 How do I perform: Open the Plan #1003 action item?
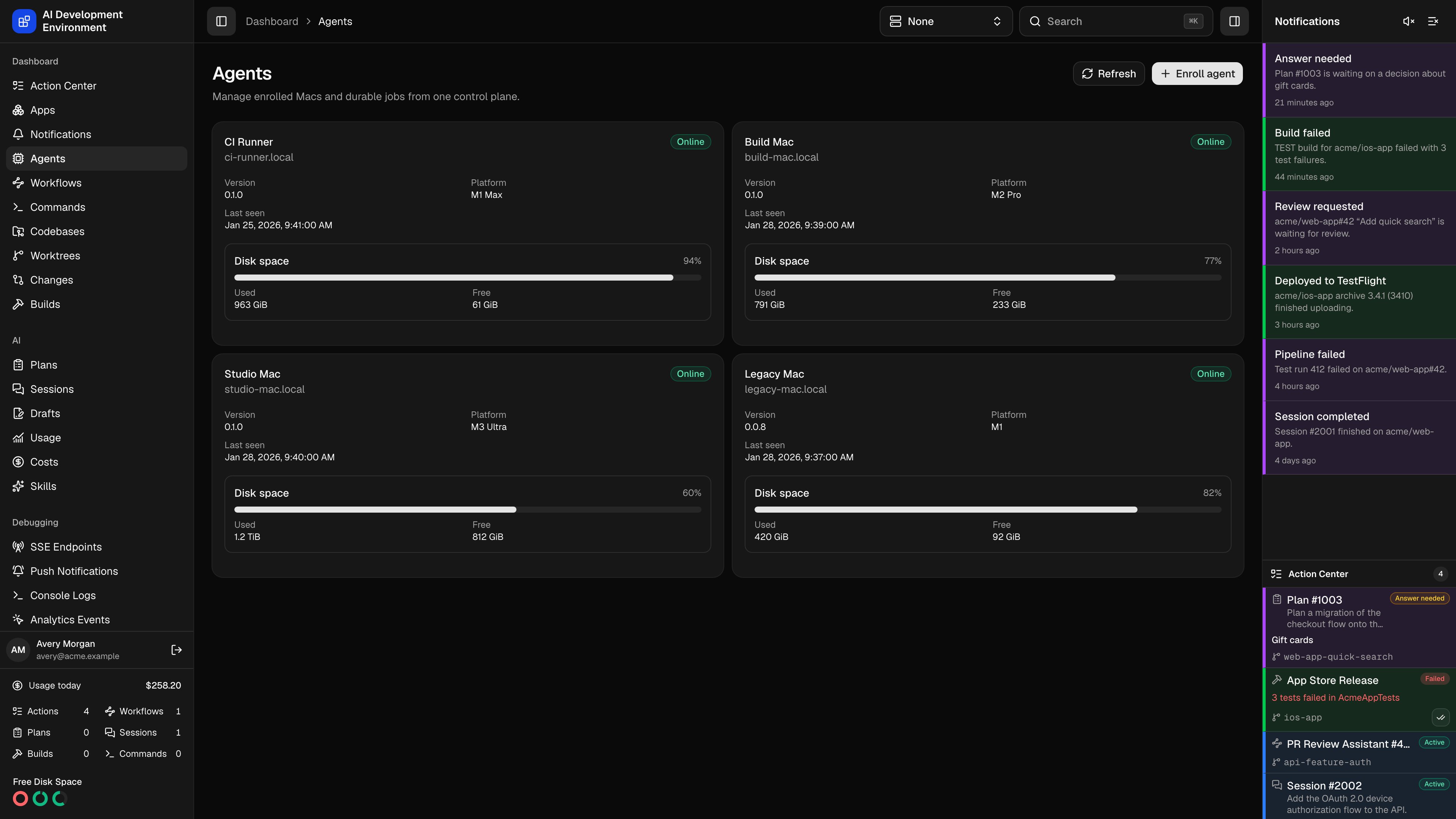coord(1359,628)
